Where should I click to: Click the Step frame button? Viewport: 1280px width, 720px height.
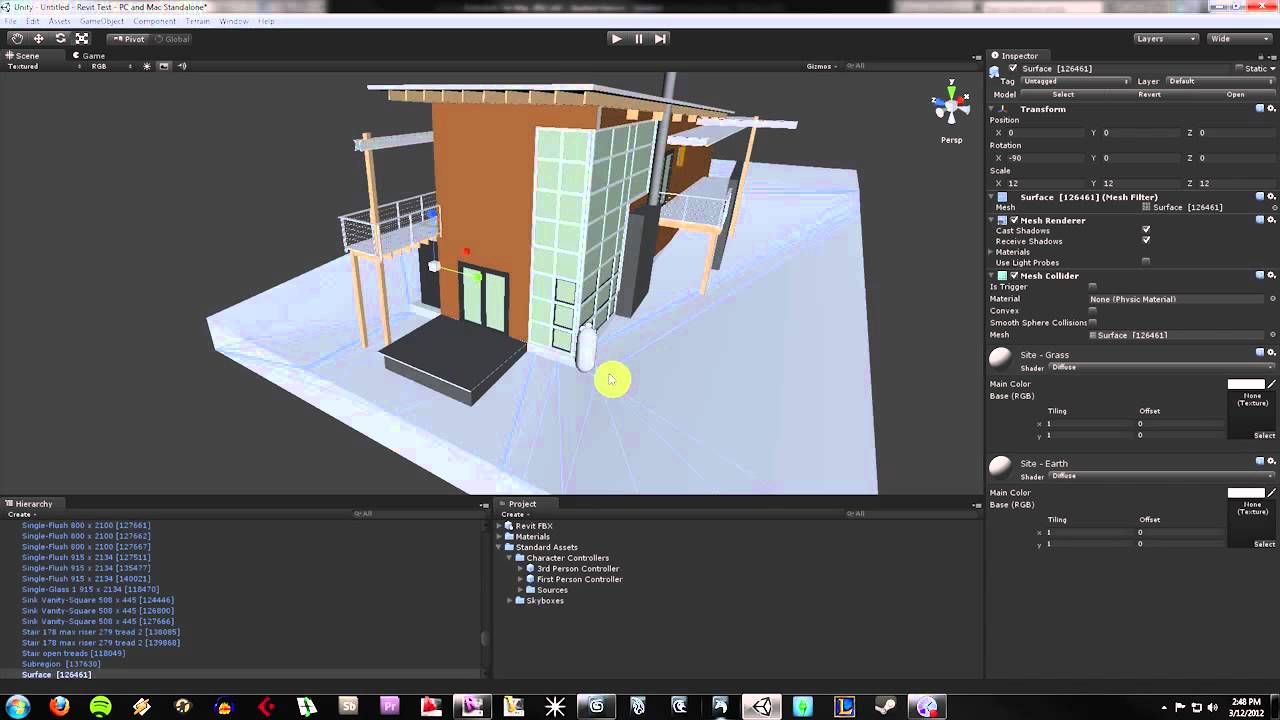660,38
